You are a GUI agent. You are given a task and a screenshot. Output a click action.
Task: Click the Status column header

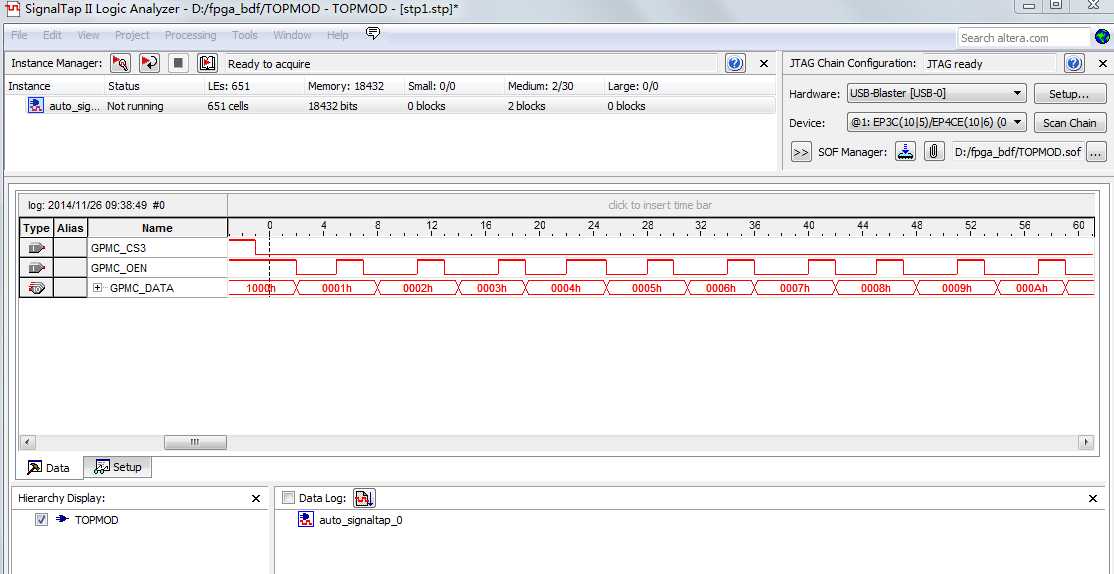[x=124, y=86]
